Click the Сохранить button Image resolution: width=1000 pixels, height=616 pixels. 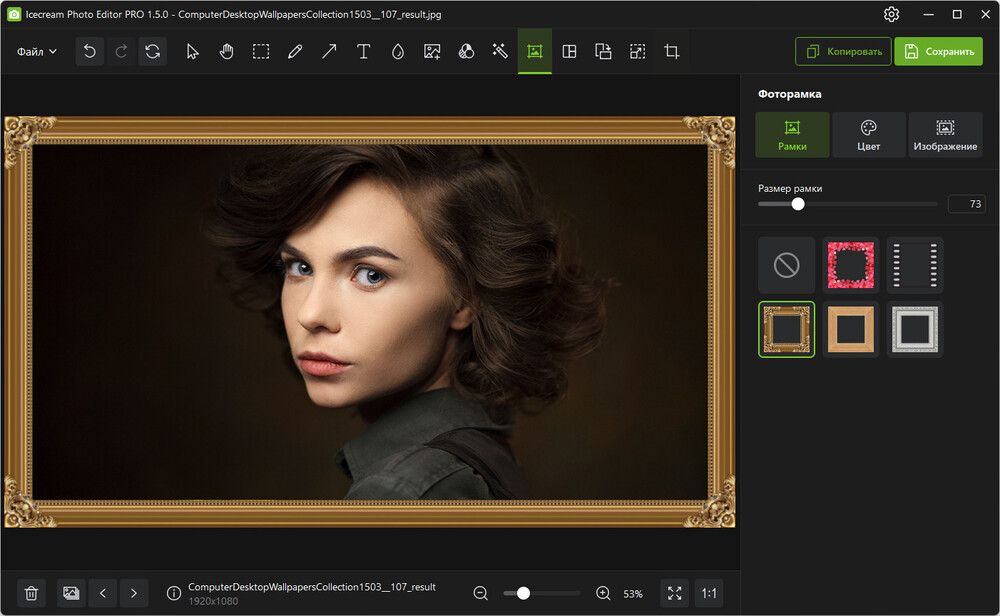click(938, 51)
